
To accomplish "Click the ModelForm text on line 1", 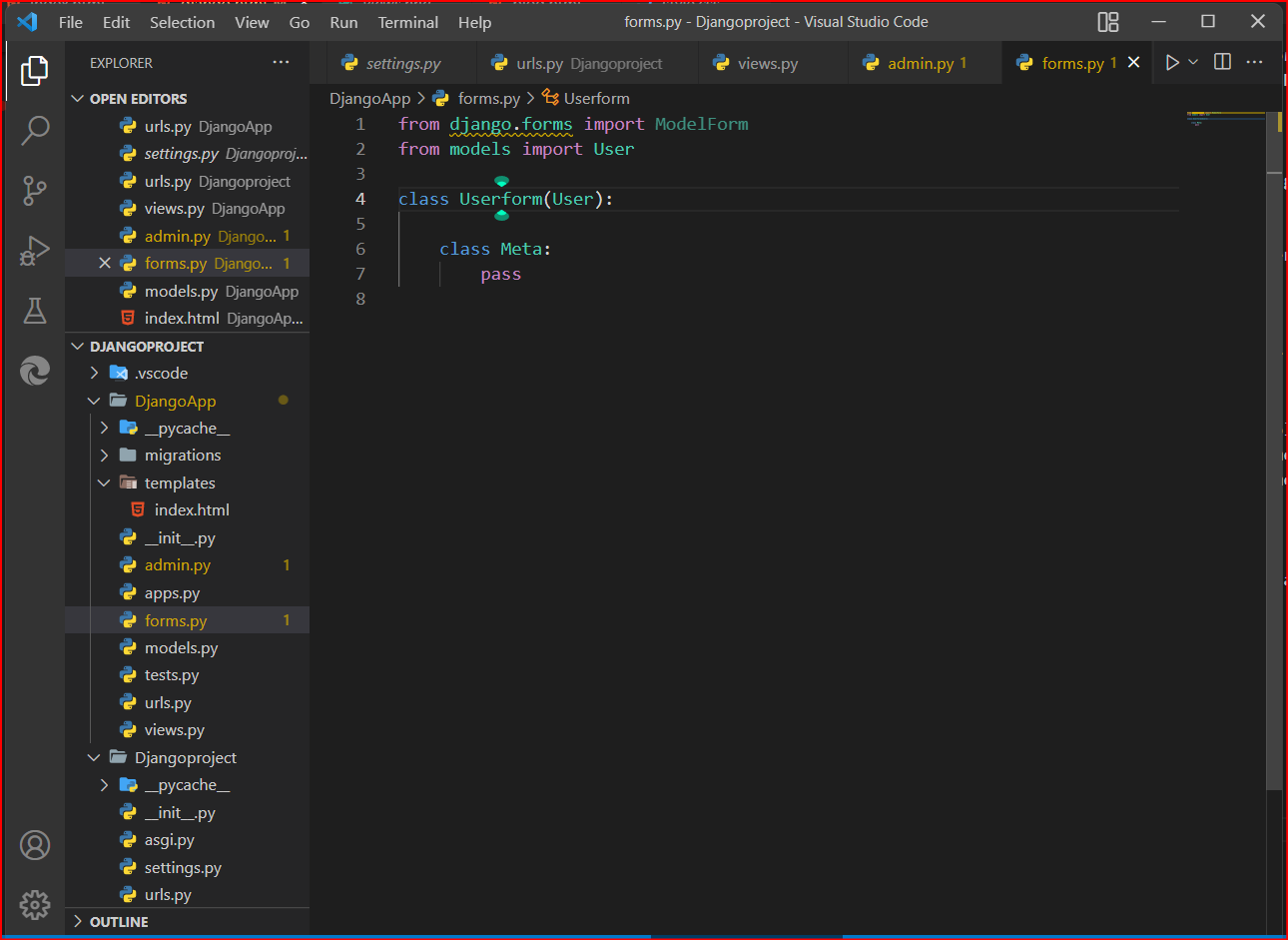I will tap(701, 124).
